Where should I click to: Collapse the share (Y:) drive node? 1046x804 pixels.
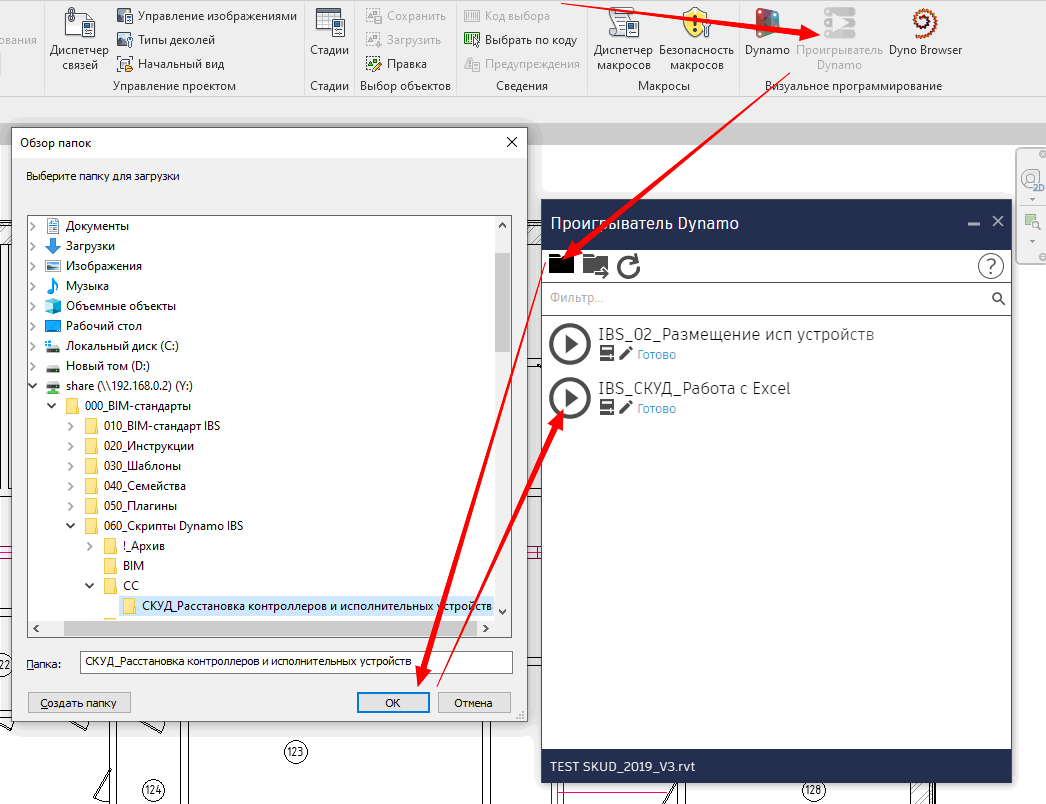click(x=33, y=386)
